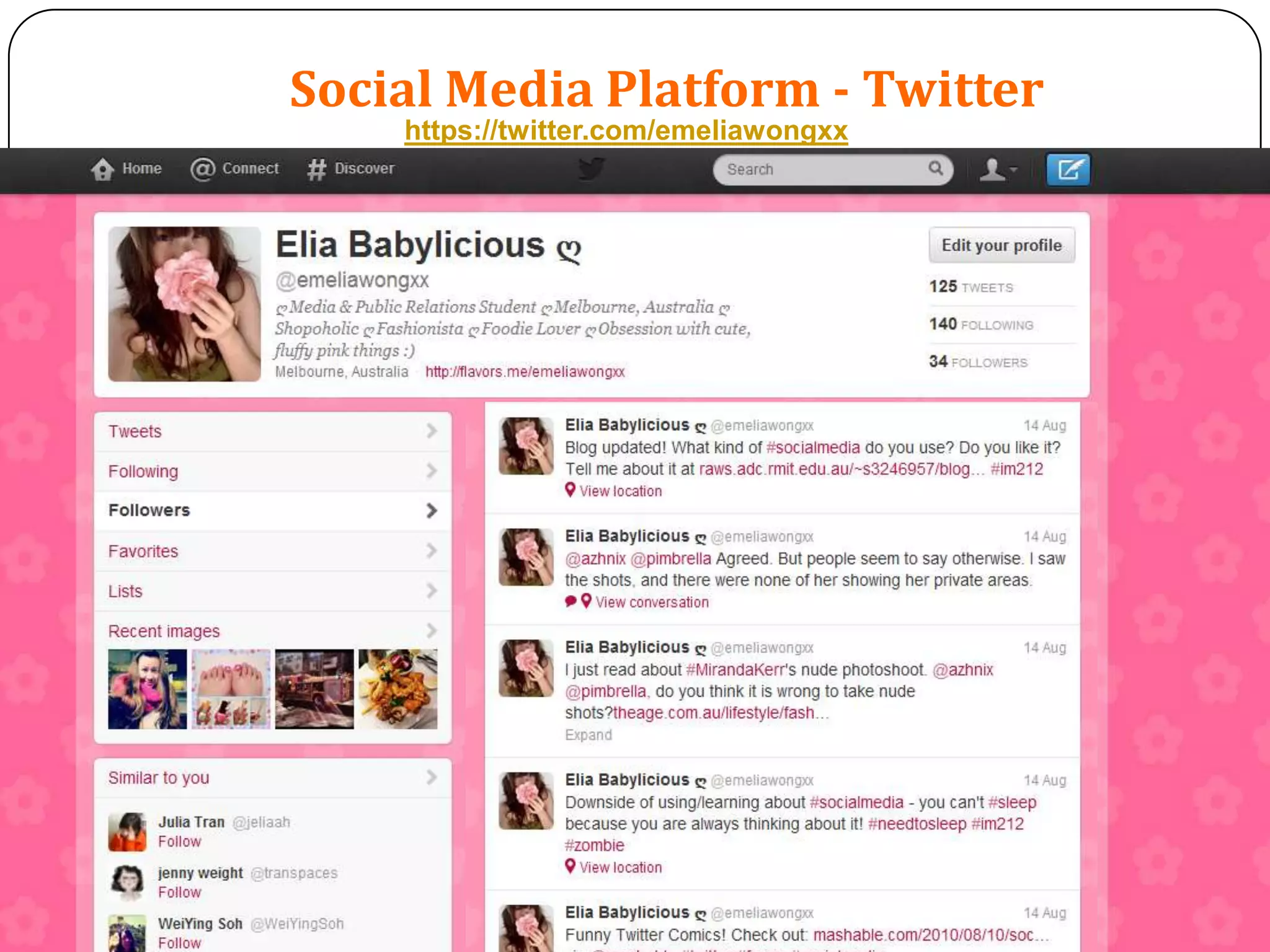This screenshot has height=952, width=1270.
Task: Click the chevron on the Favorites row
Action: (x=432, y=550)
